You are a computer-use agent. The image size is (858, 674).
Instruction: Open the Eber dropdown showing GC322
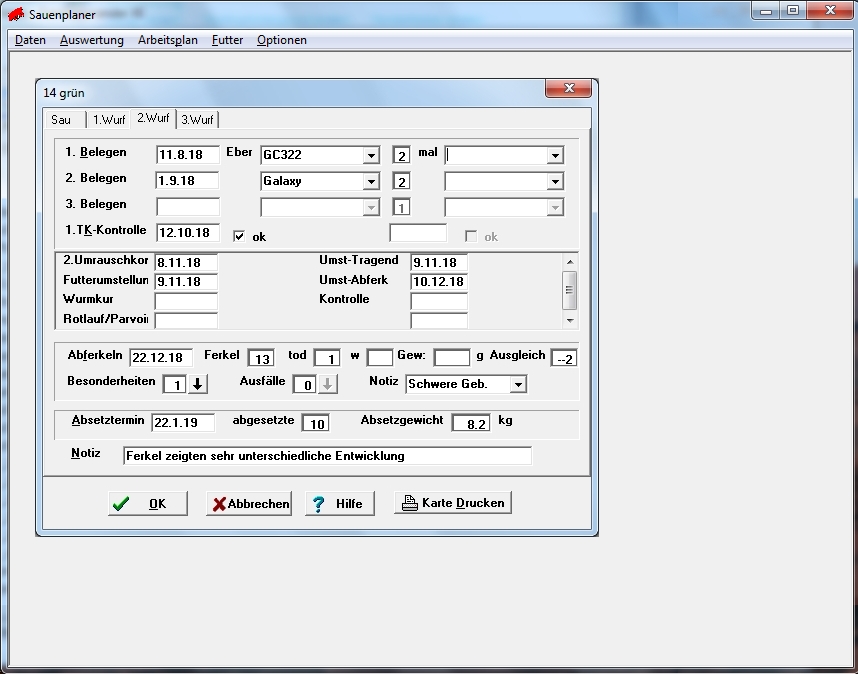tap(371, 155)
